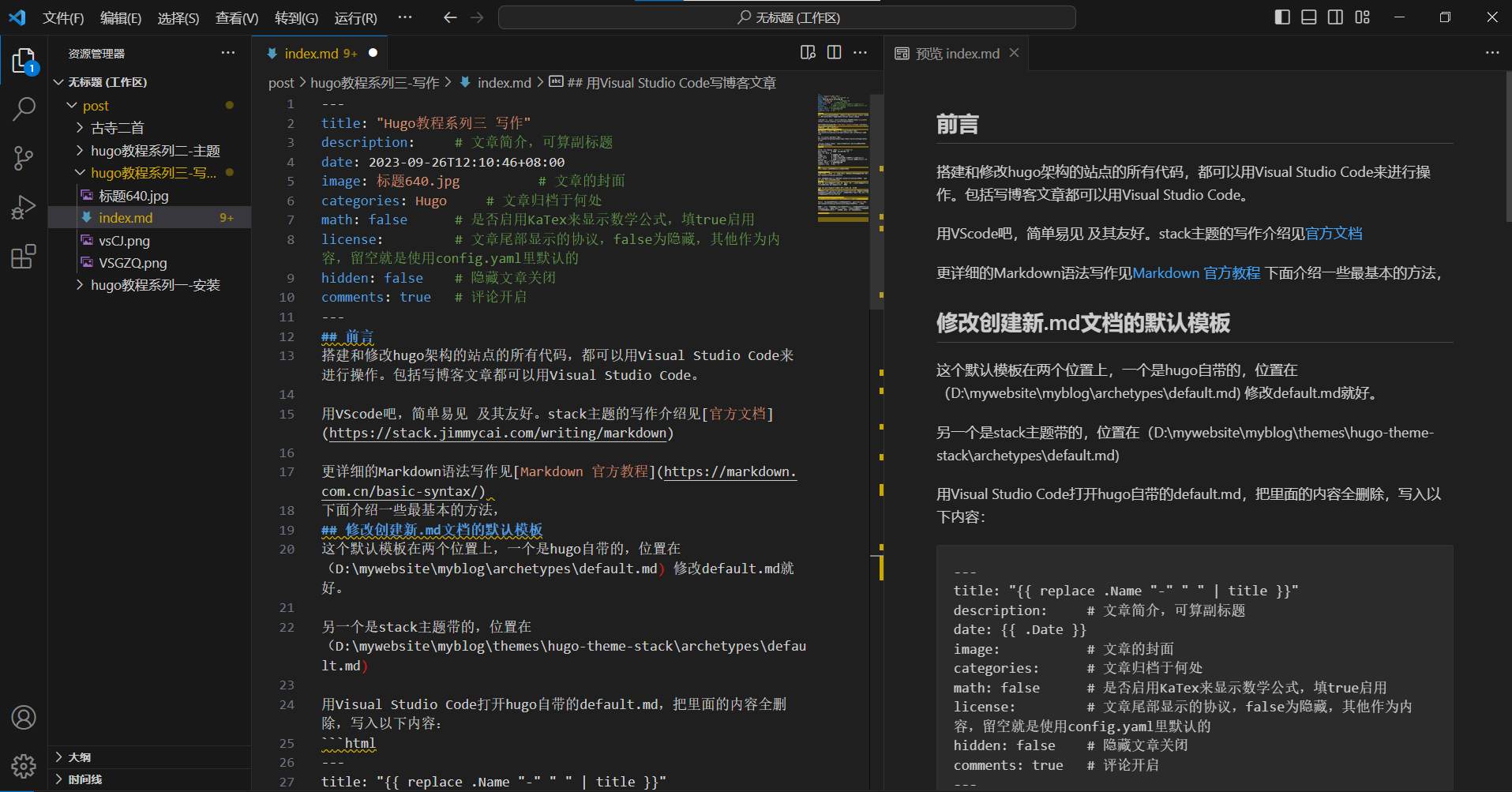Click the 官方文档 link in preview
Viewport: 1512px width, 792px height.
tap(1334, 234)
